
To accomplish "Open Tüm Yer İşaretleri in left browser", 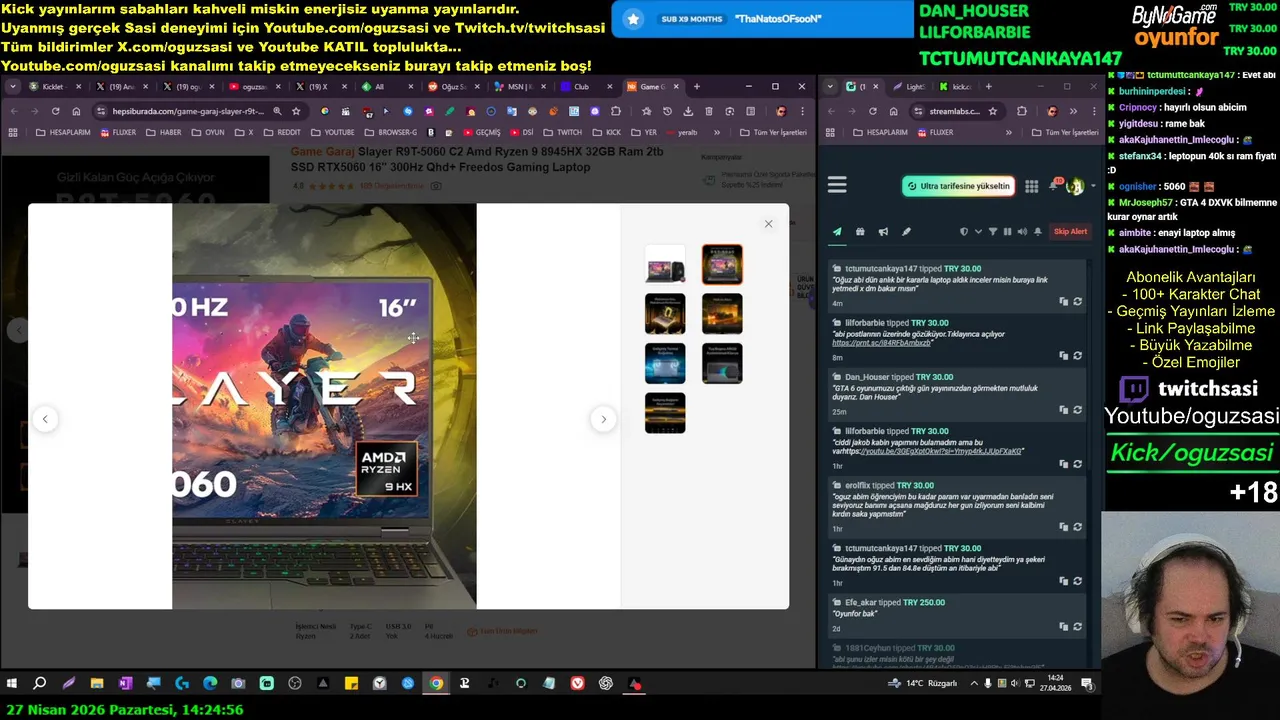I will point(773,132).
